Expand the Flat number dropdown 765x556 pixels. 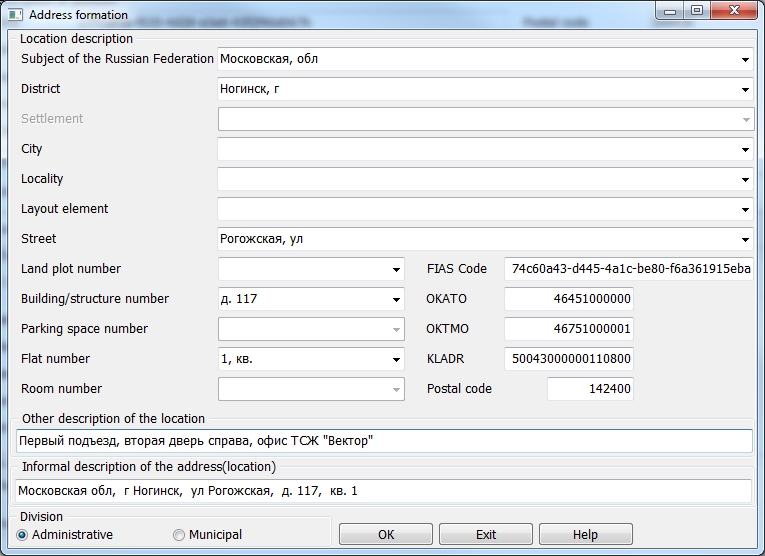point(396,359)
